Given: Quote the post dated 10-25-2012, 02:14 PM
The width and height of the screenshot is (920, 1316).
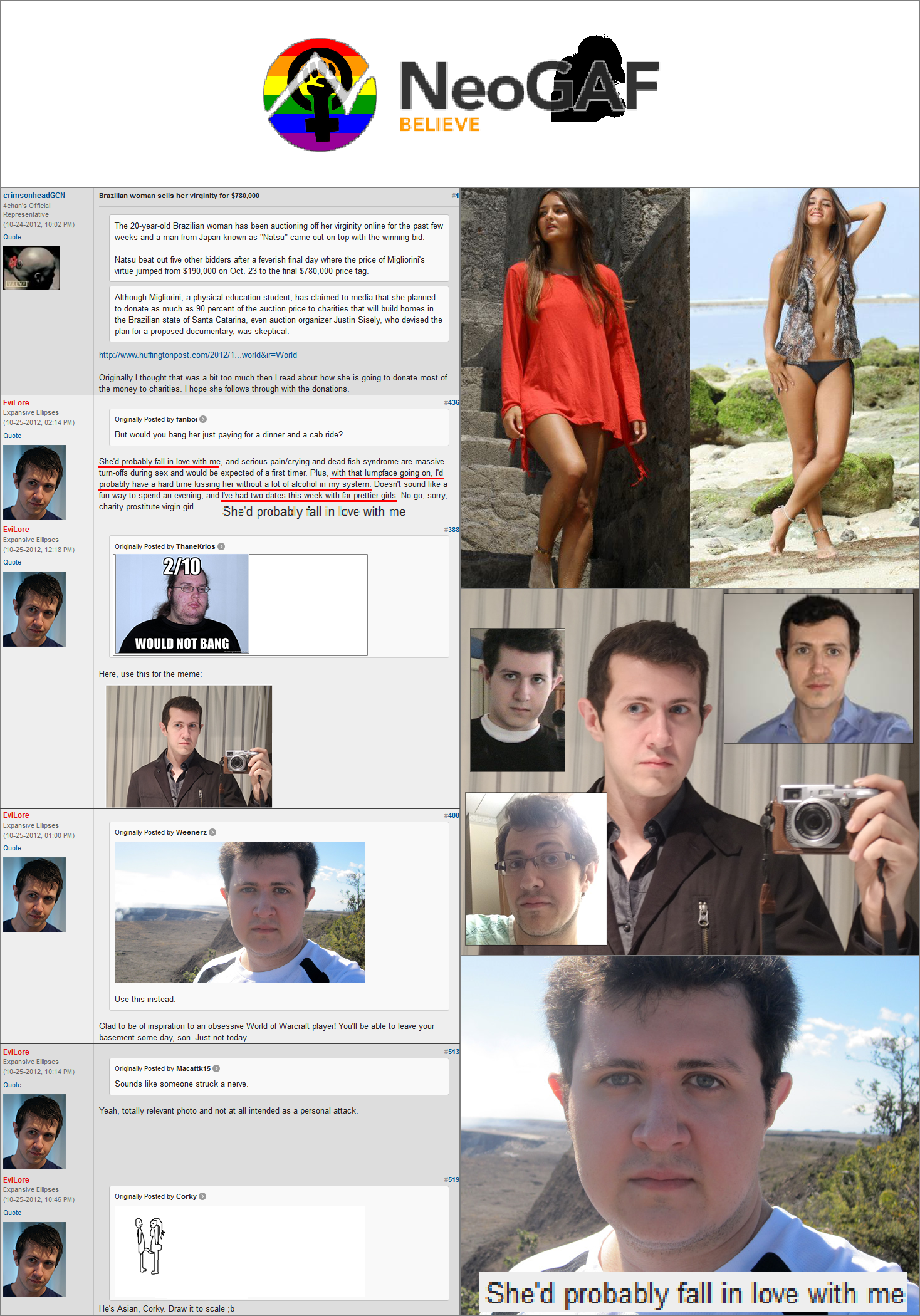Looking at the screenshot, I should [x=12, y=436].
